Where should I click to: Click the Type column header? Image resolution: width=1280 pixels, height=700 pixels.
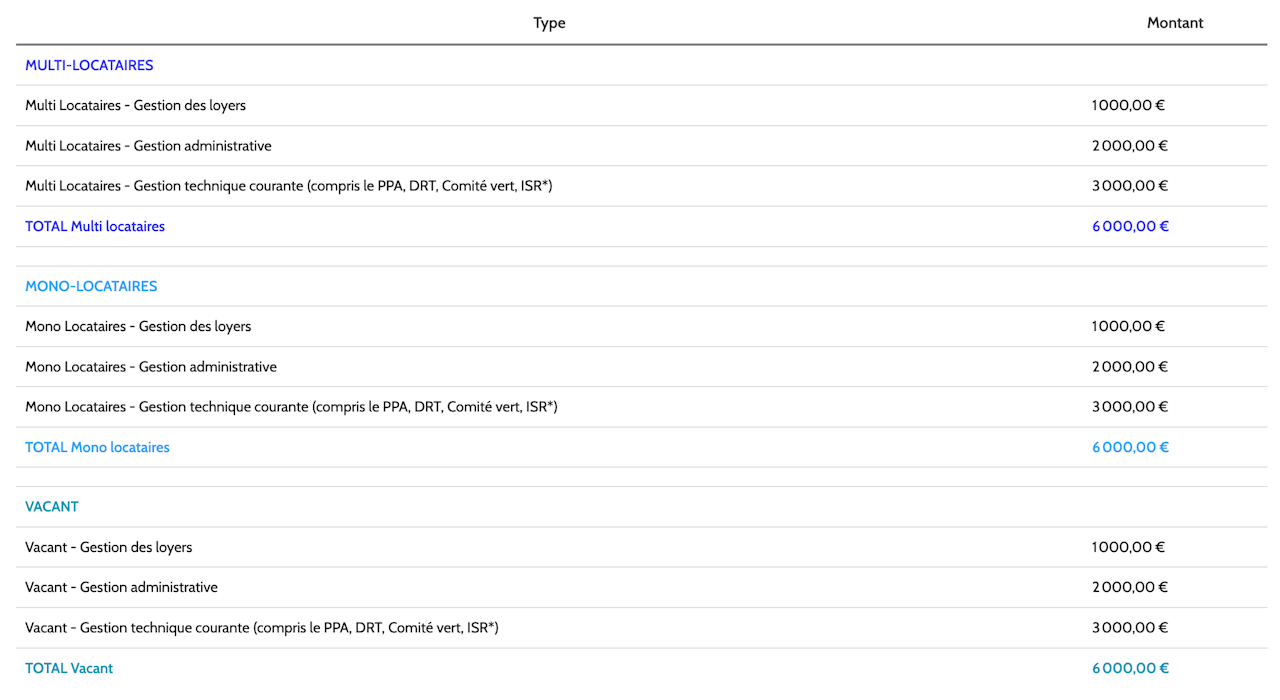pyautogui.click(x=549, y=23)
